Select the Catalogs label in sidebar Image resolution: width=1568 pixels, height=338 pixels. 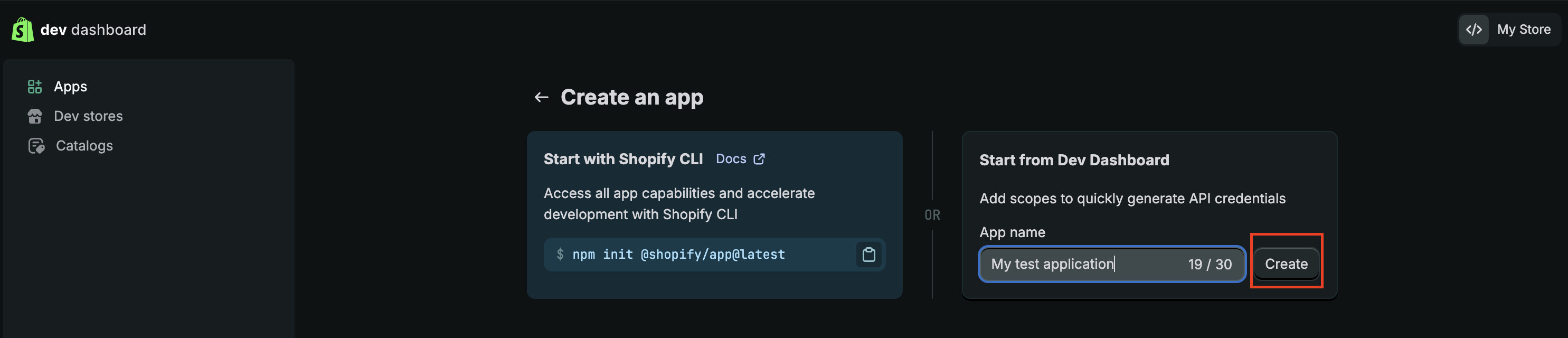[84, 146]
